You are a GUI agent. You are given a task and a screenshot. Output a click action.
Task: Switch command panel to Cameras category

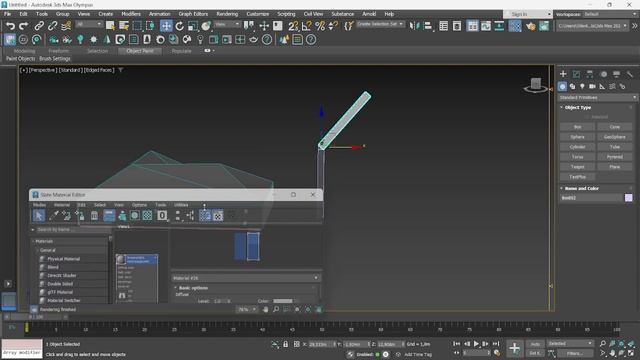pos(592,86)
